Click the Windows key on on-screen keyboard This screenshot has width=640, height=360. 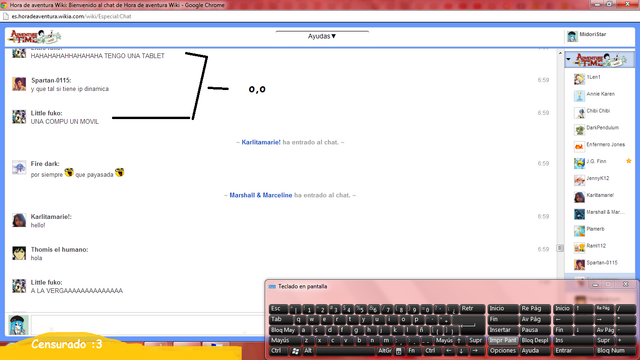pos(295,351)
